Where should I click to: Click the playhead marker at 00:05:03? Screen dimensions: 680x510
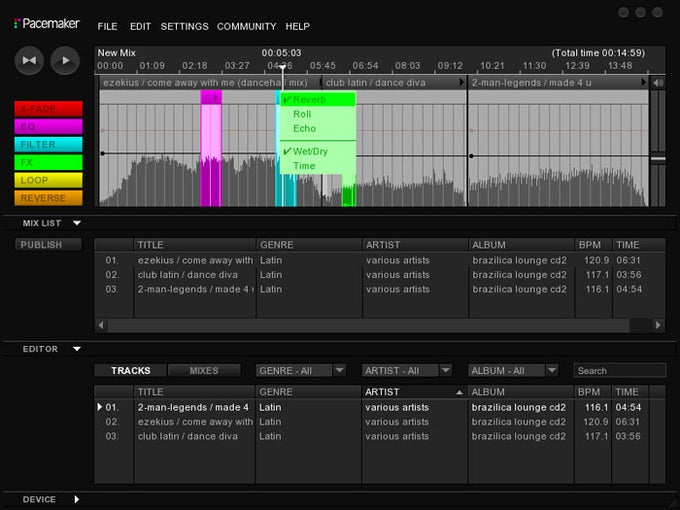(x=282, y=67)
